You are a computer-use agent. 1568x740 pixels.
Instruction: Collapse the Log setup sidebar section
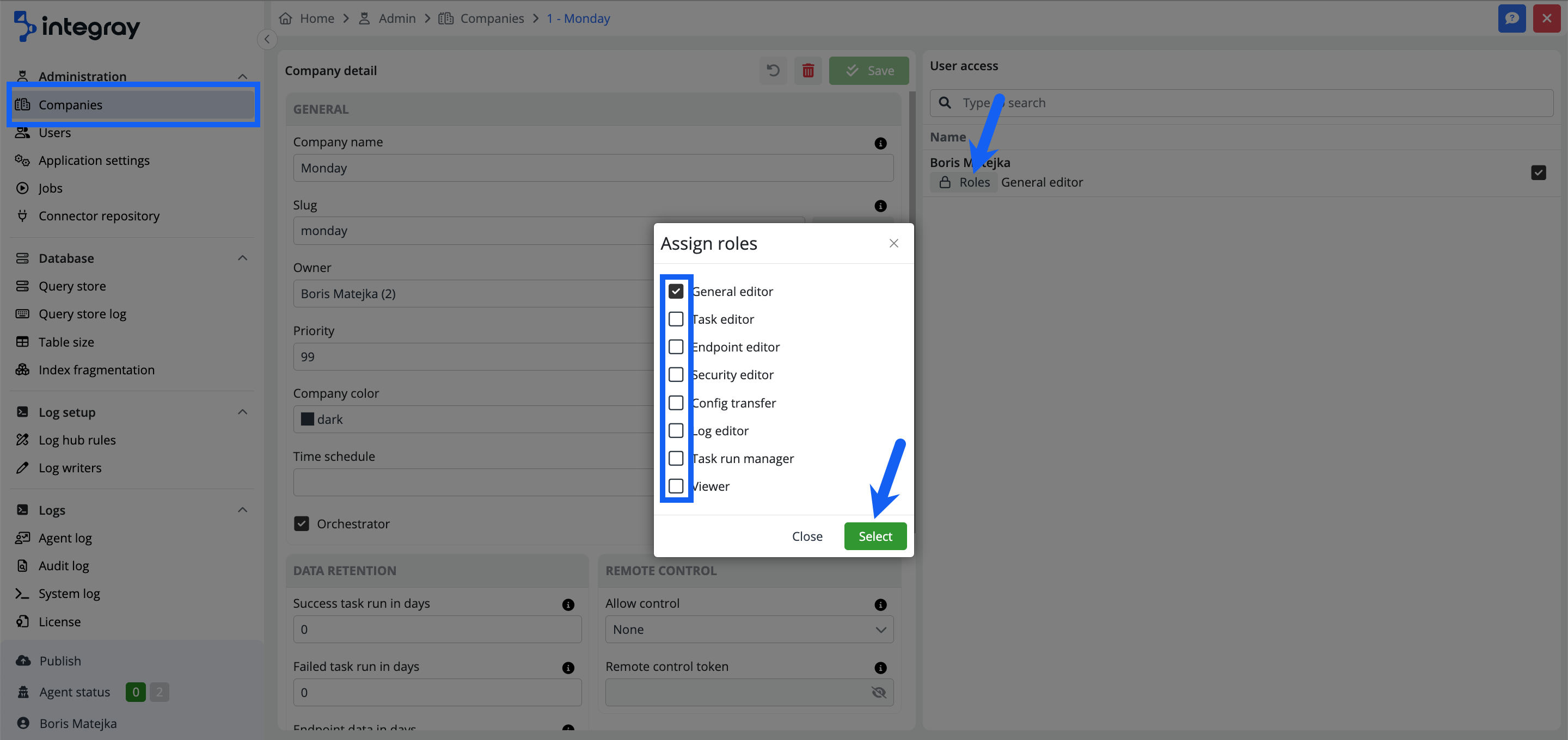[x=242, y=412]
